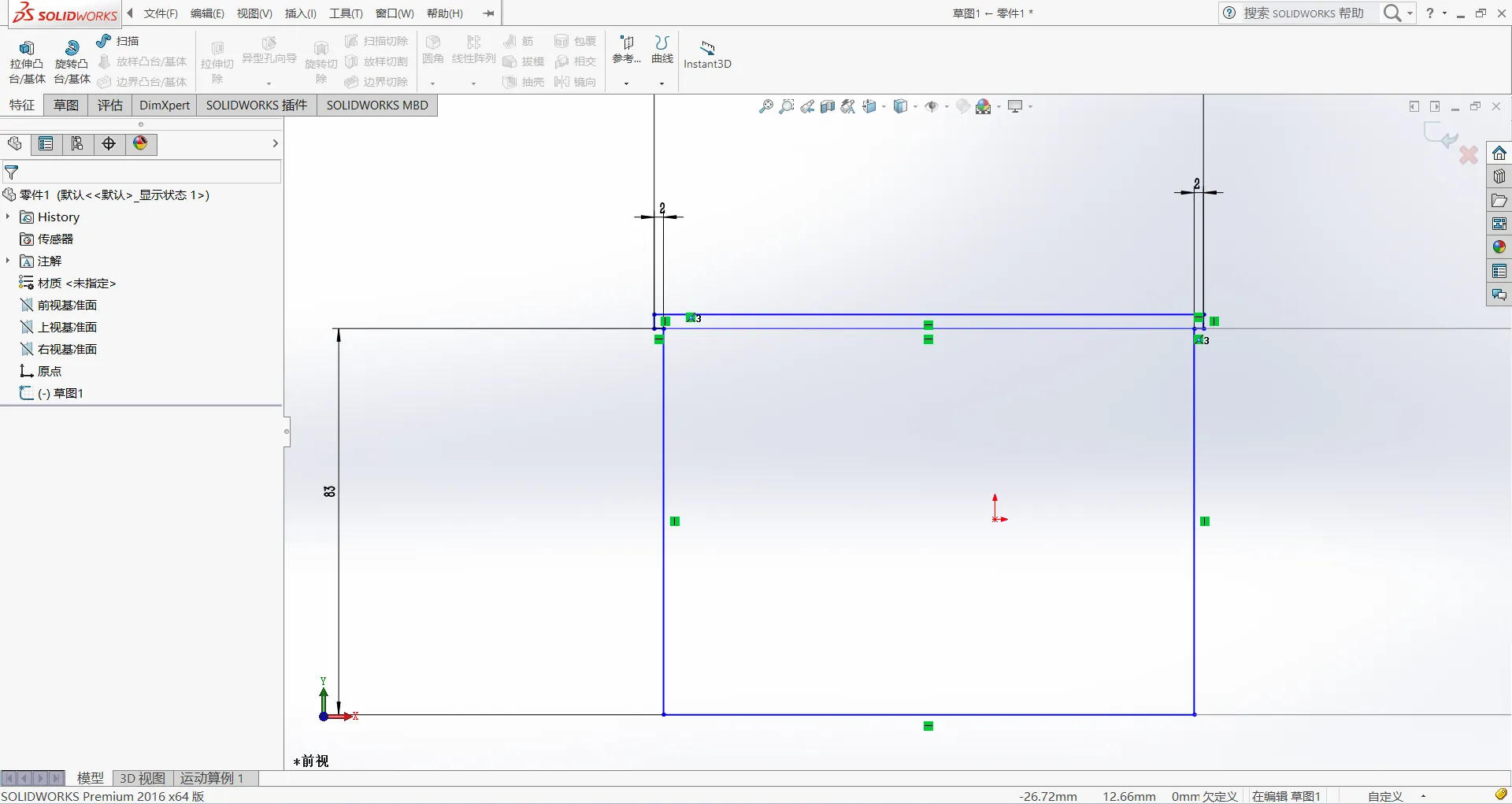Open the Reference Geometry (参考) tool
This screenshot has width=1512, height=804.
point(627,51)
